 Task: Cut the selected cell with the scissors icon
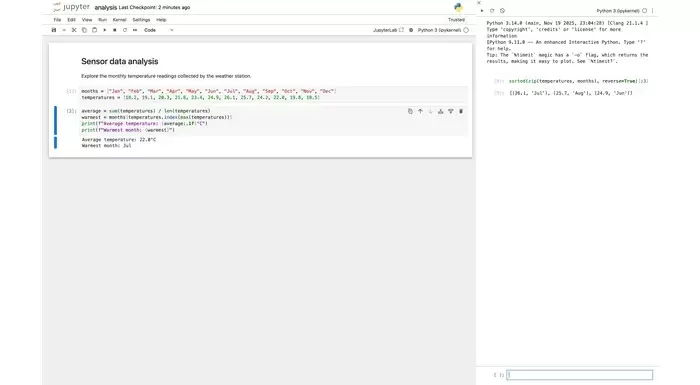tap(74, 30)
